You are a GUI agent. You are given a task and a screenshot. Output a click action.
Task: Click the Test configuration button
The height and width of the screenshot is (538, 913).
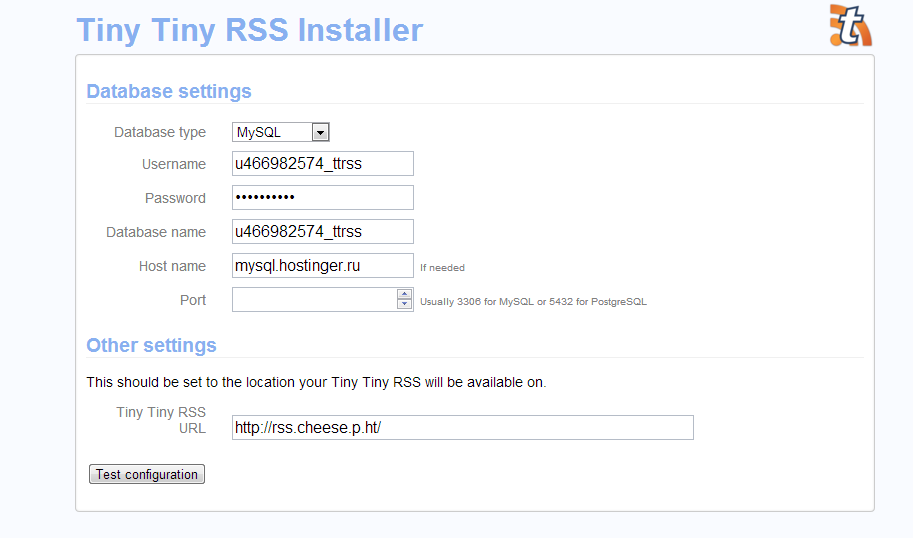147,474
